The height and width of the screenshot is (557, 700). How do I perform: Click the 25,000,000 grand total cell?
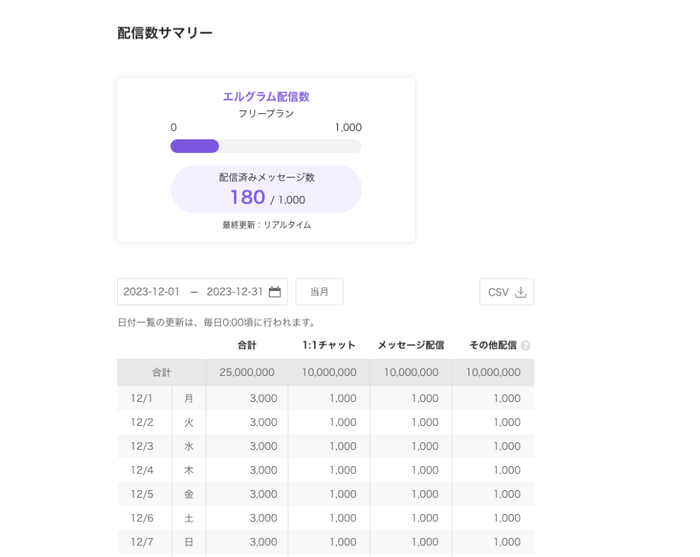click(247, 372)
